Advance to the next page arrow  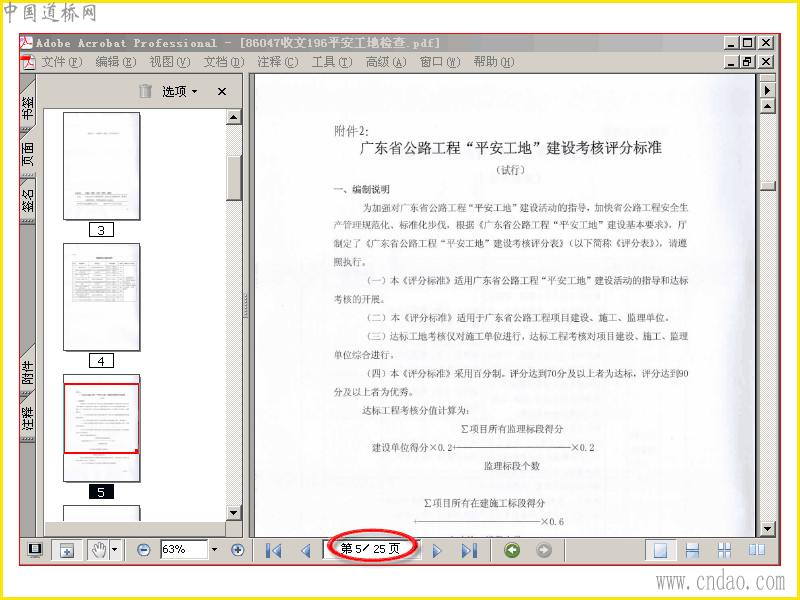tap(437, 551)
